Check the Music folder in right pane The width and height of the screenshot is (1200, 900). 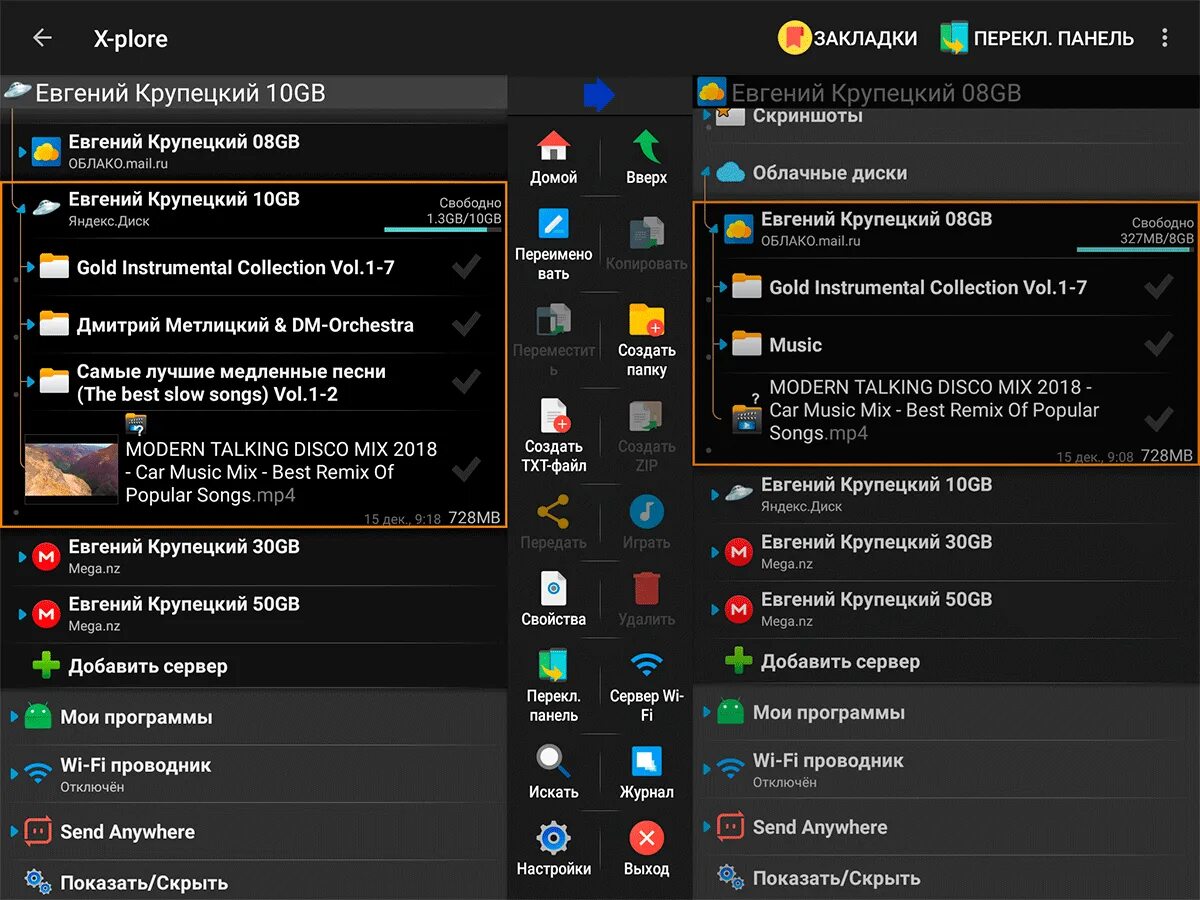click(1159, 344)
